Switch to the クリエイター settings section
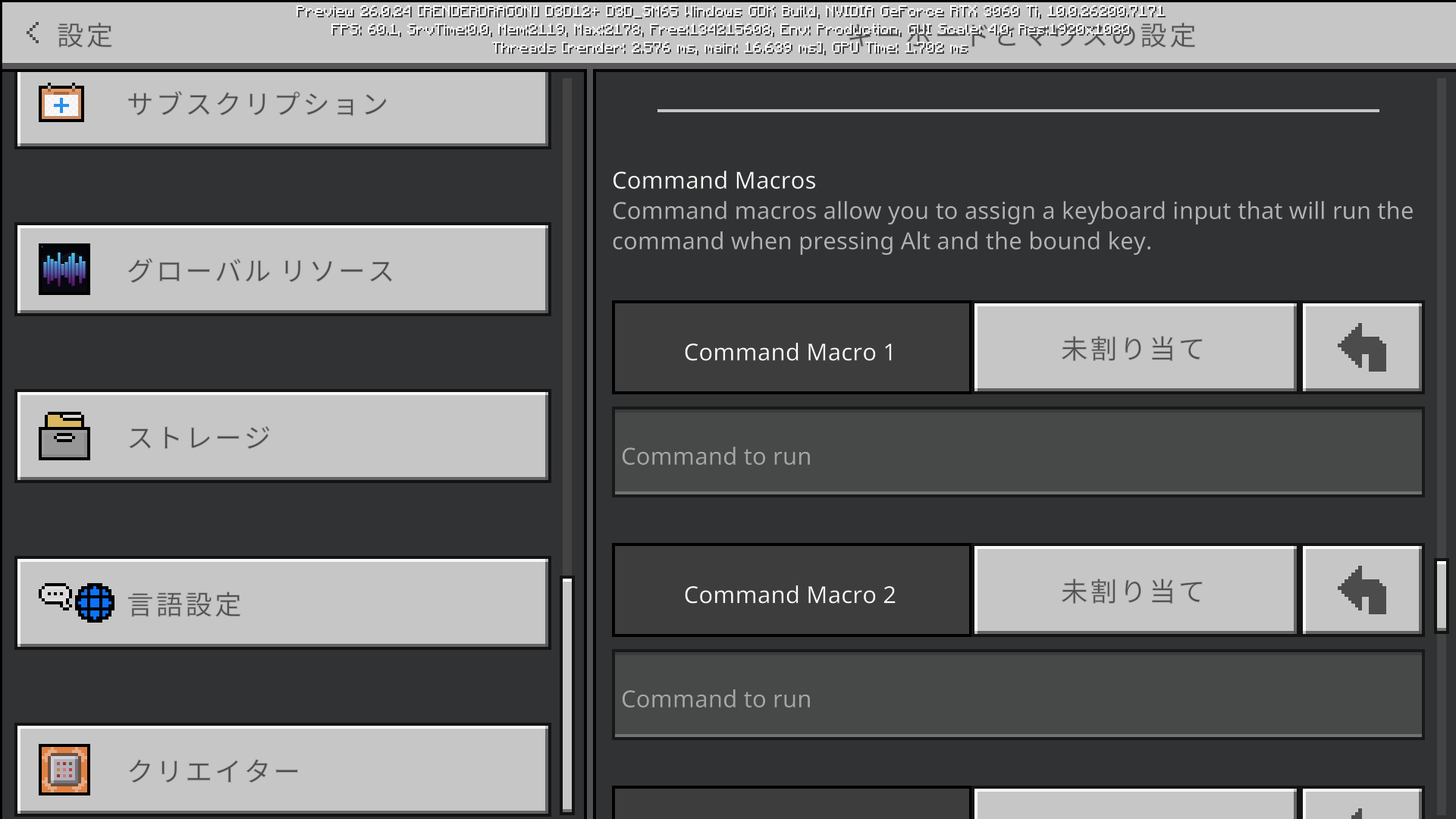 [281, 770]
